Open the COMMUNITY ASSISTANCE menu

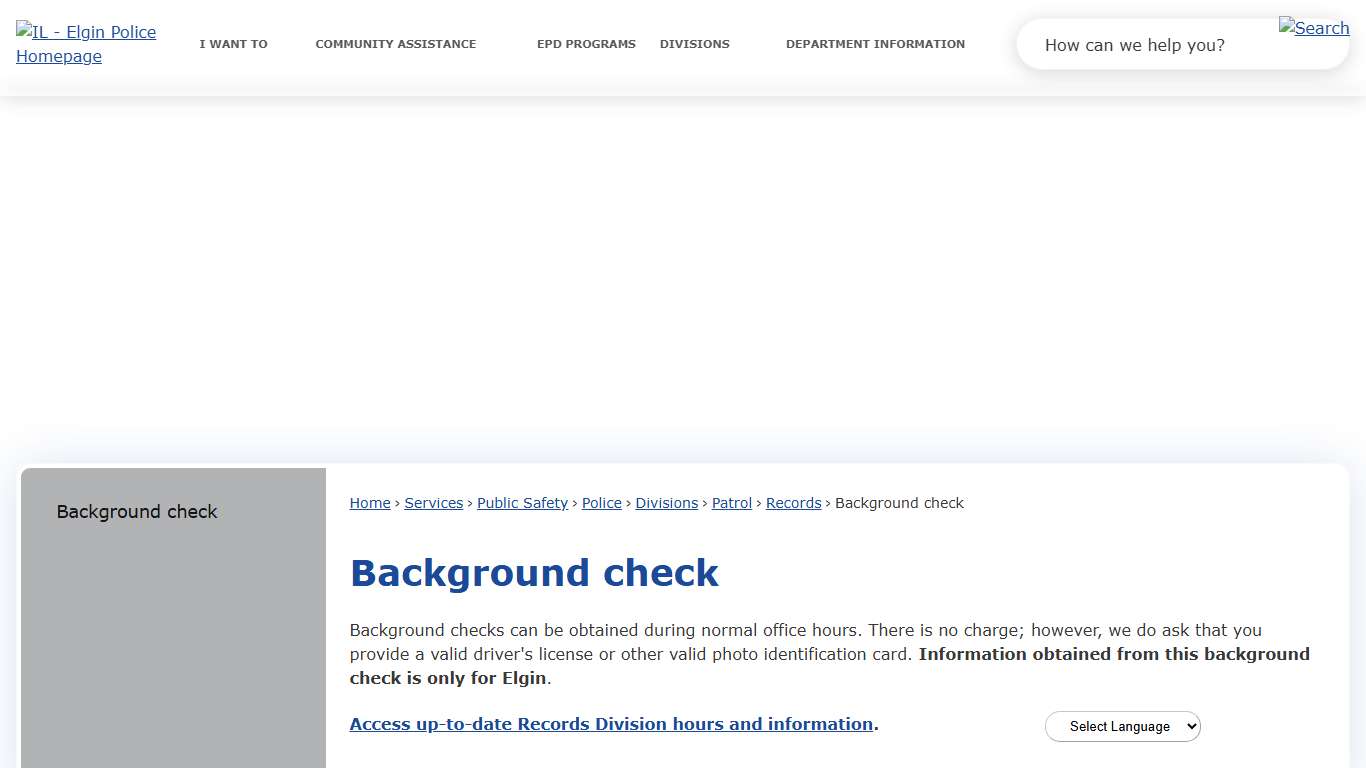(395, 44)
